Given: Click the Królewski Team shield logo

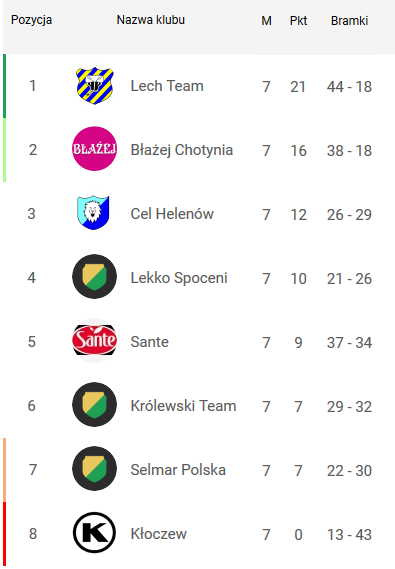Looking at the screenshot, I should 95,404.
